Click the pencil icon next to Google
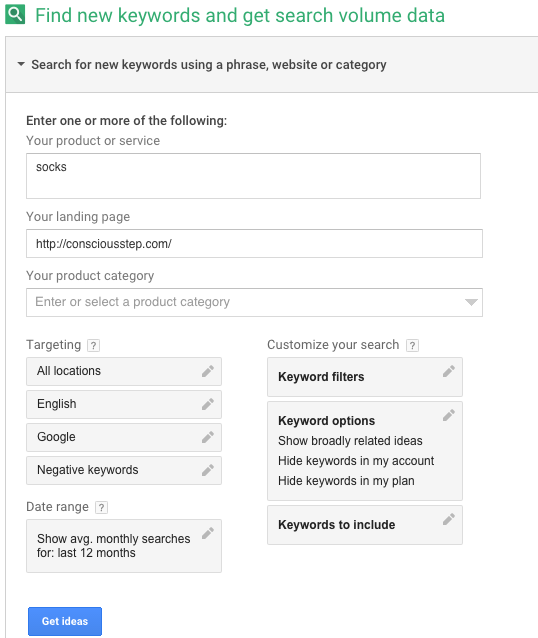 [208, 437]
